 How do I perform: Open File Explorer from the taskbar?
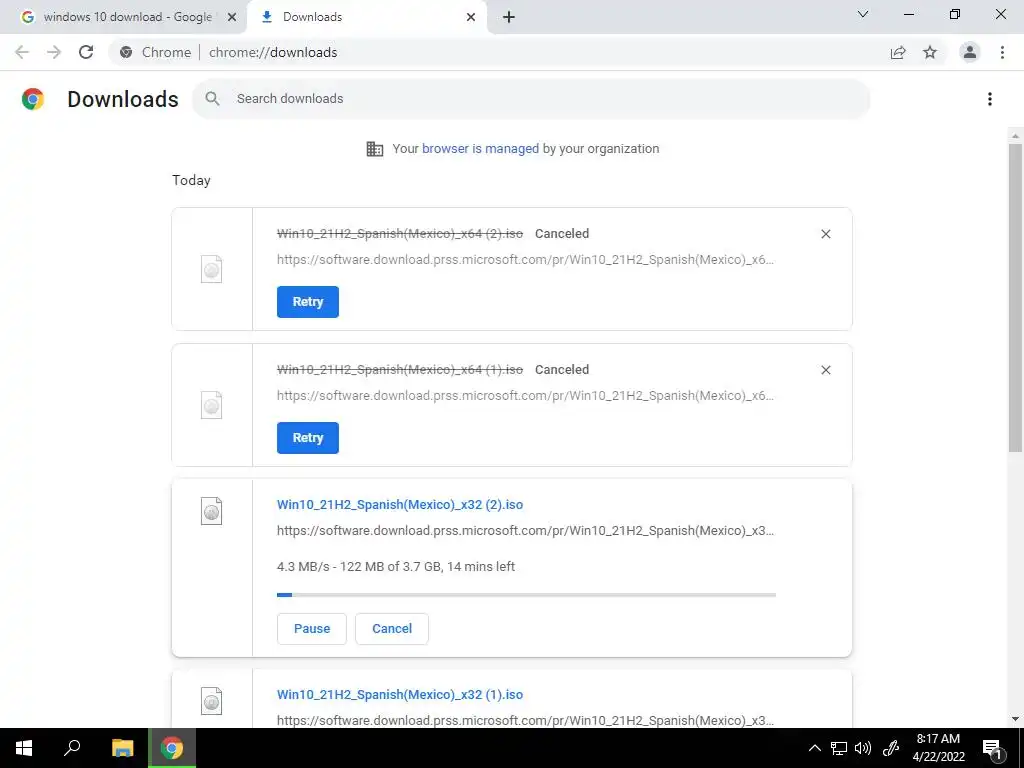tap(122, 748)
